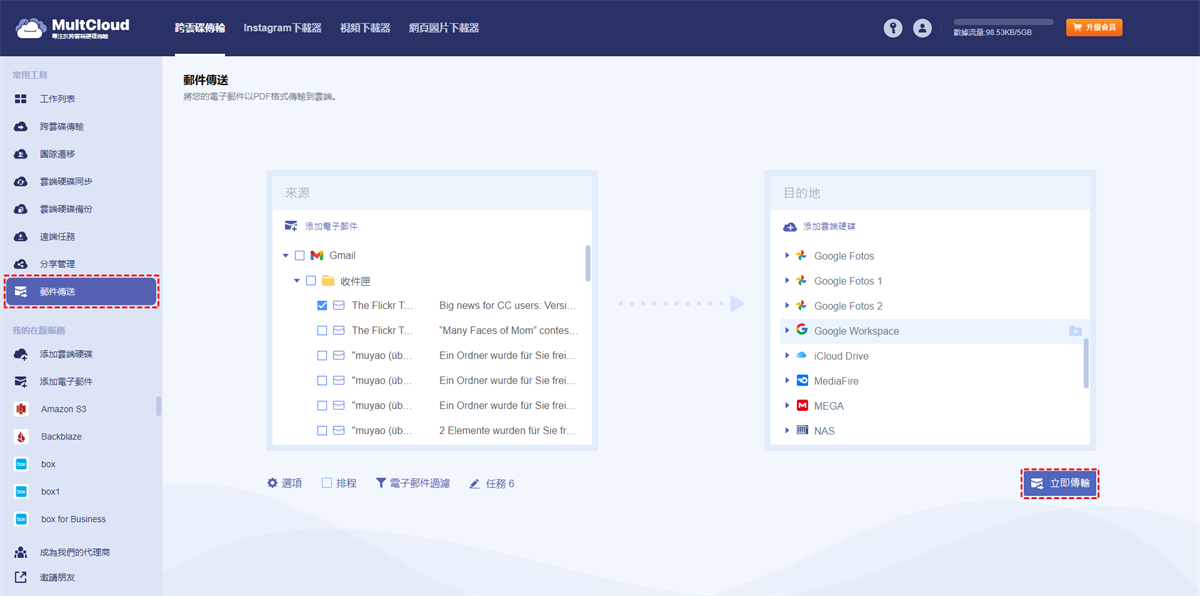Switch to Instagram下載器 tab
Image resolution: width=1200 pixels, height=596 pixels.
(x=283, y=28)
